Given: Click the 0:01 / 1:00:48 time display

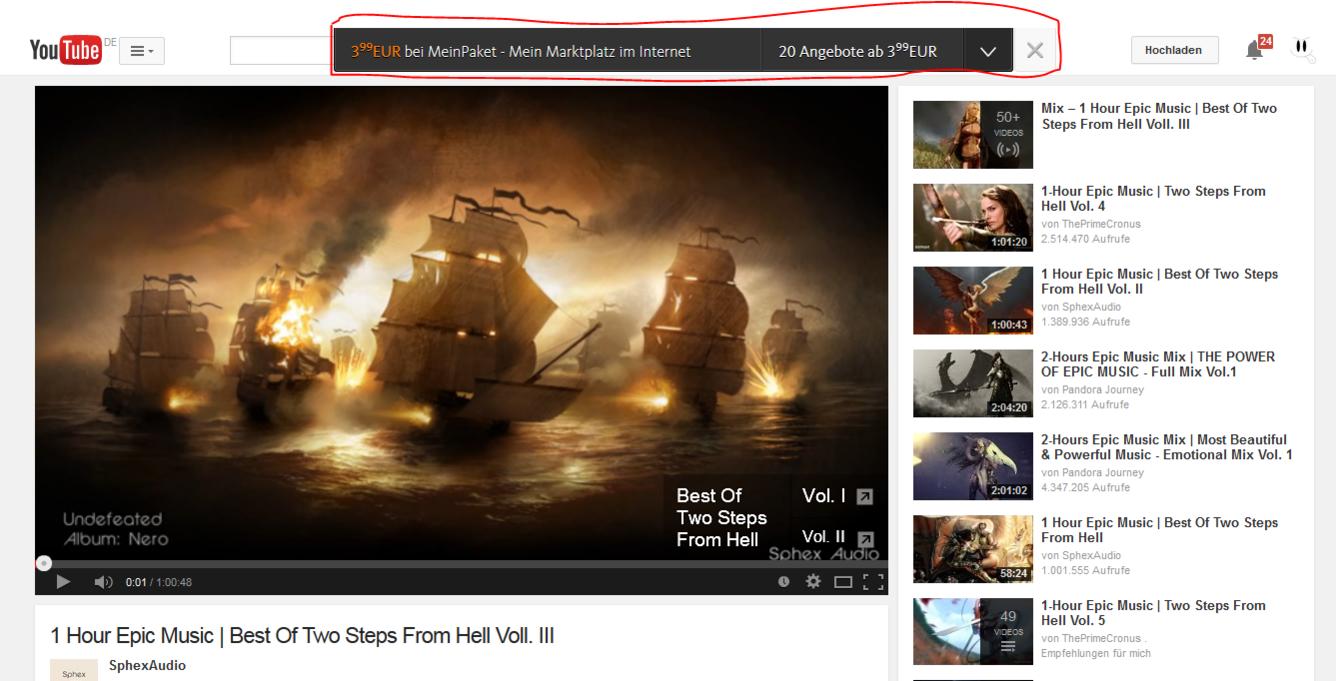Looking at the screenshot, I should [x=158, y=582].
